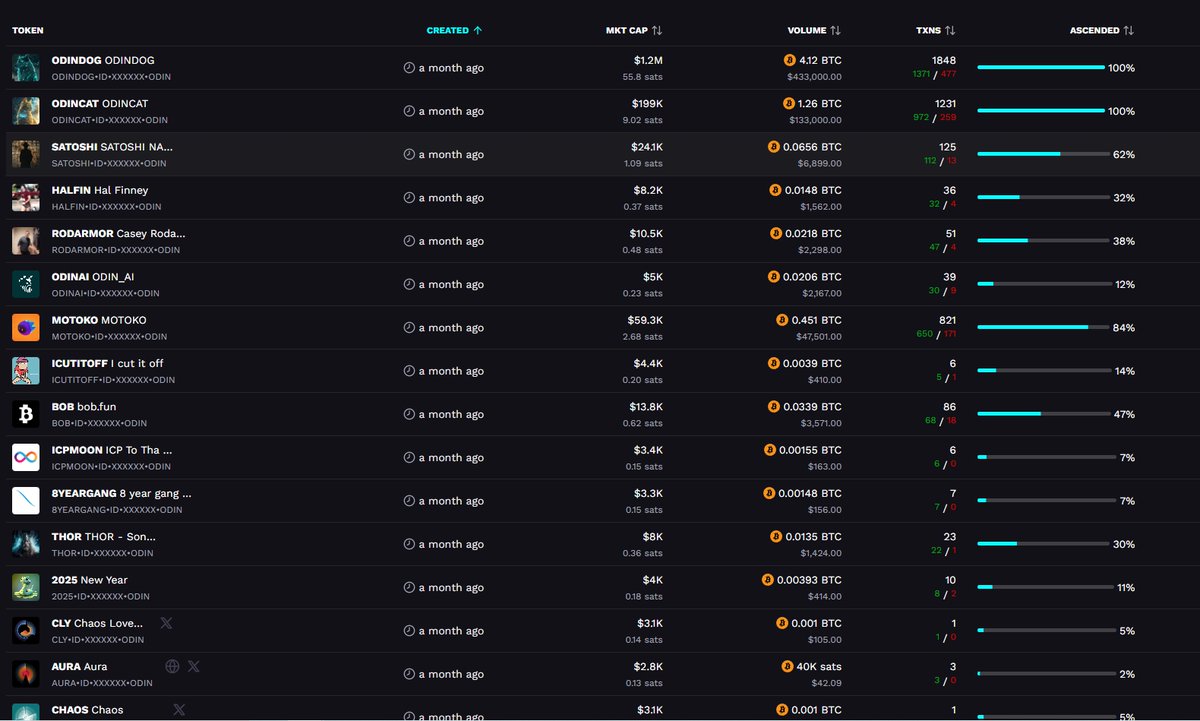Open the MOTOKO token avatar
This screenshot has width=1200, height=721.
[x=25, y=328]
